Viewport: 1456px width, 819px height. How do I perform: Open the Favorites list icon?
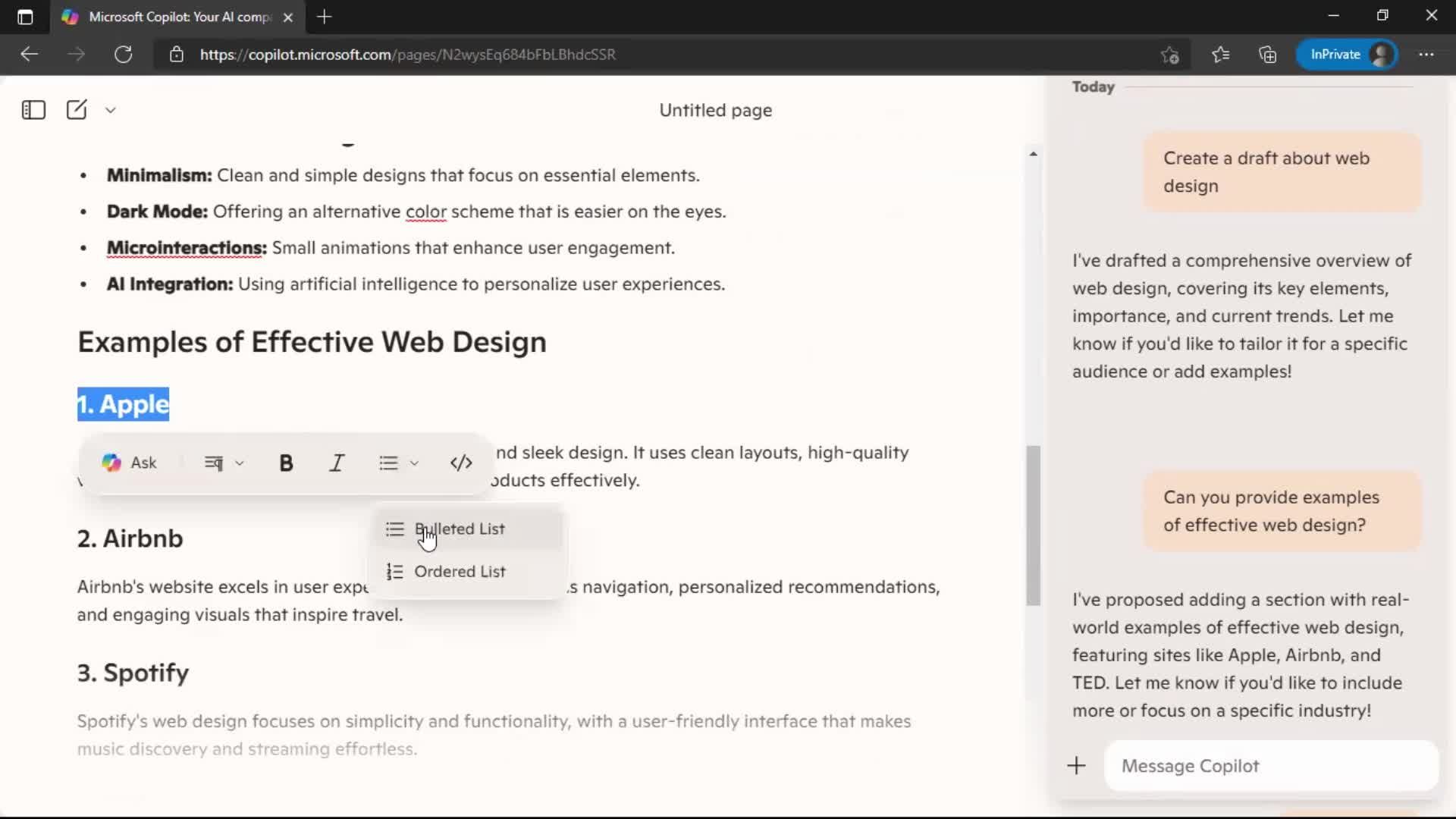pyautogui.click(x=1220, y=55)
